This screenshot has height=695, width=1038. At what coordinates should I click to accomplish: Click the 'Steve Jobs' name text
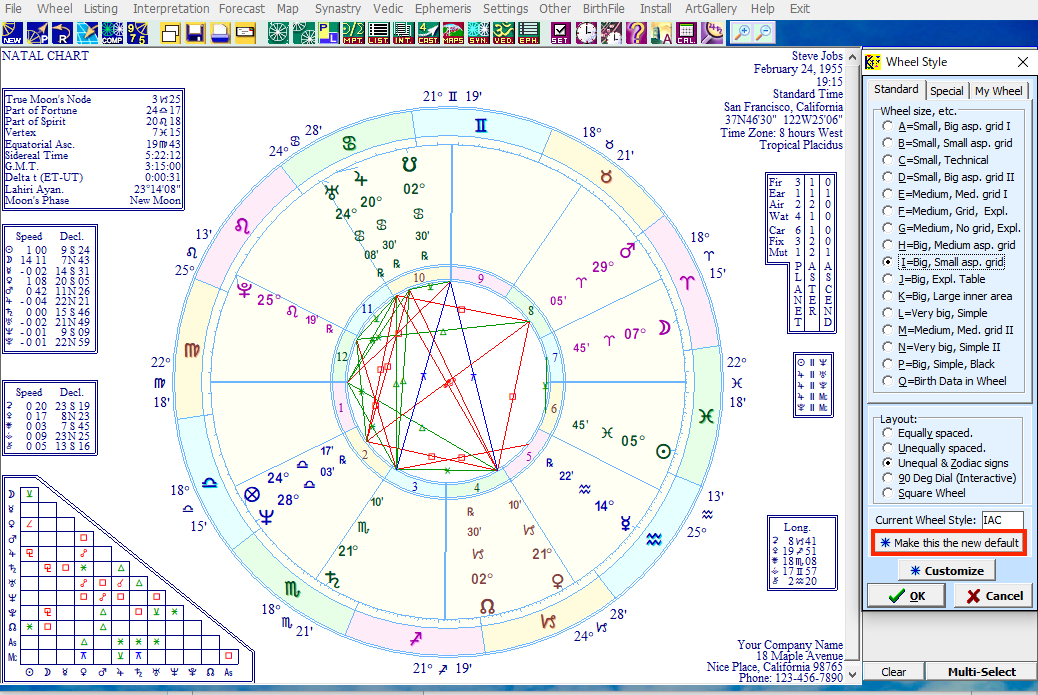pyautogui.click(x=817, y=56)
